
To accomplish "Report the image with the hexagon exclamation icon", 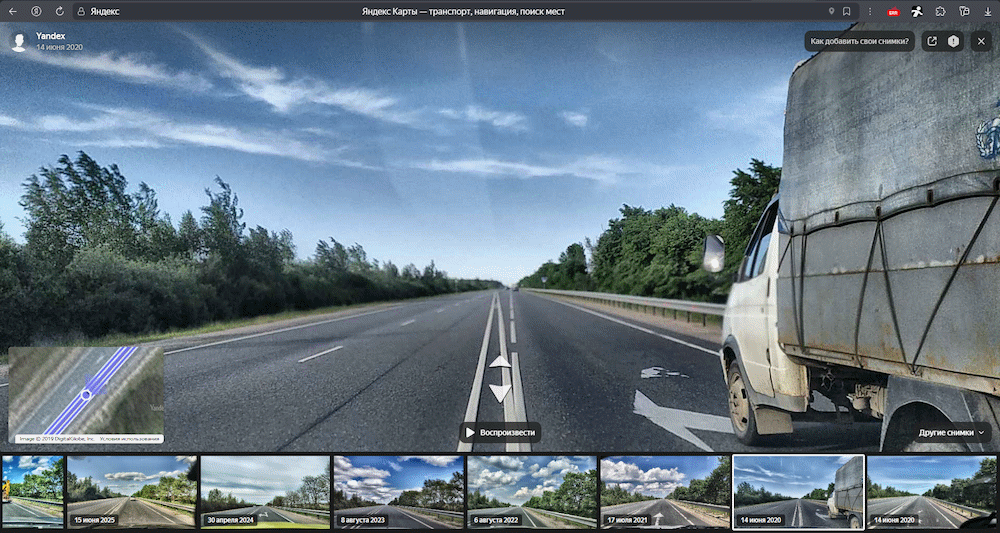I will click(x=953, y=41).
